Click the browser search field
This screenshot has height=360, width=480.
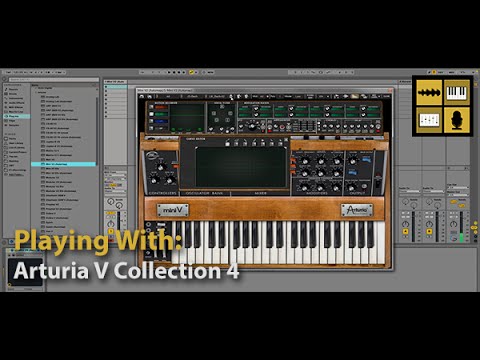(54, 80)
